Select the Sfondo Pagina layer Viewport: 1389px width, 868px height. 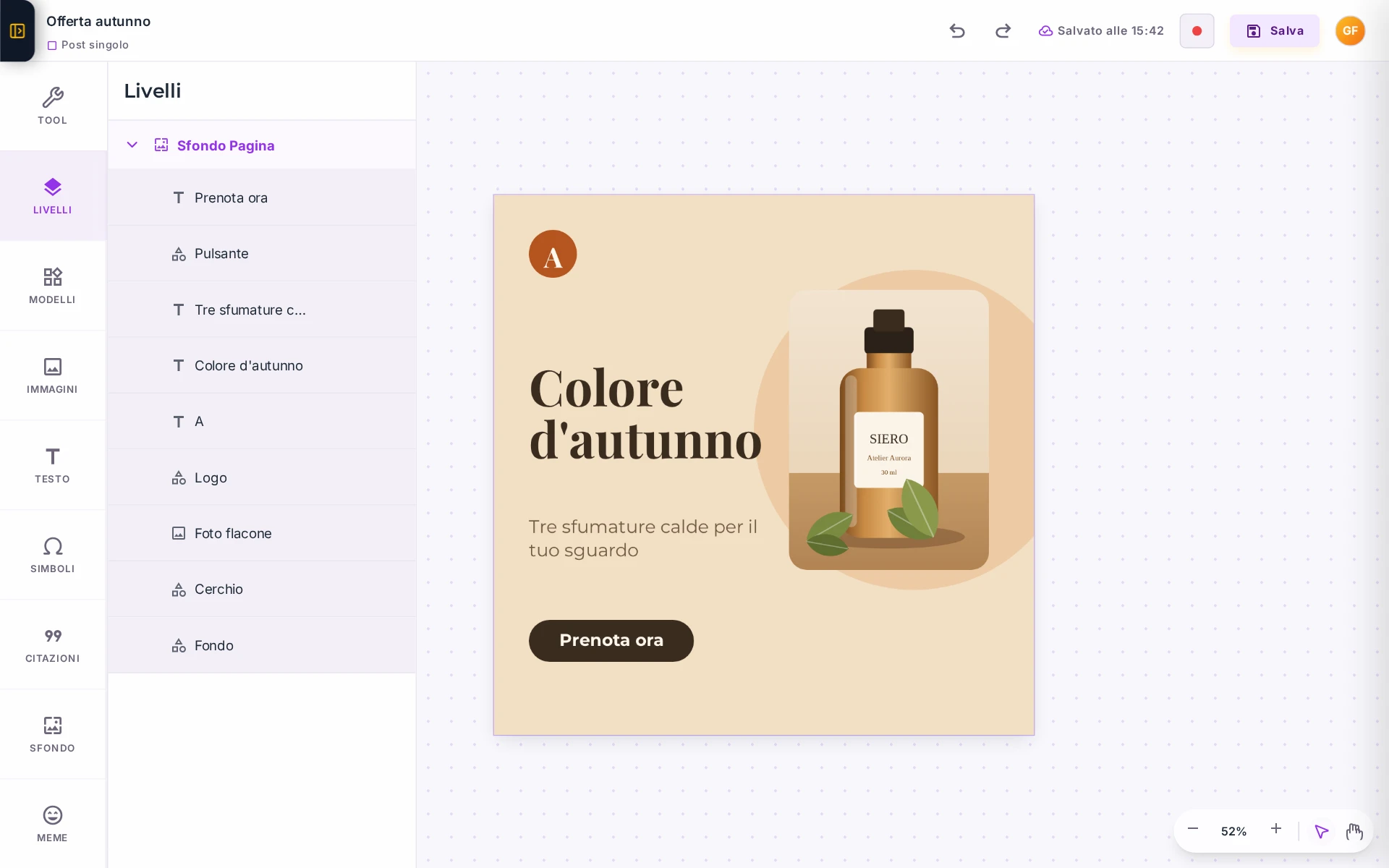262,145
